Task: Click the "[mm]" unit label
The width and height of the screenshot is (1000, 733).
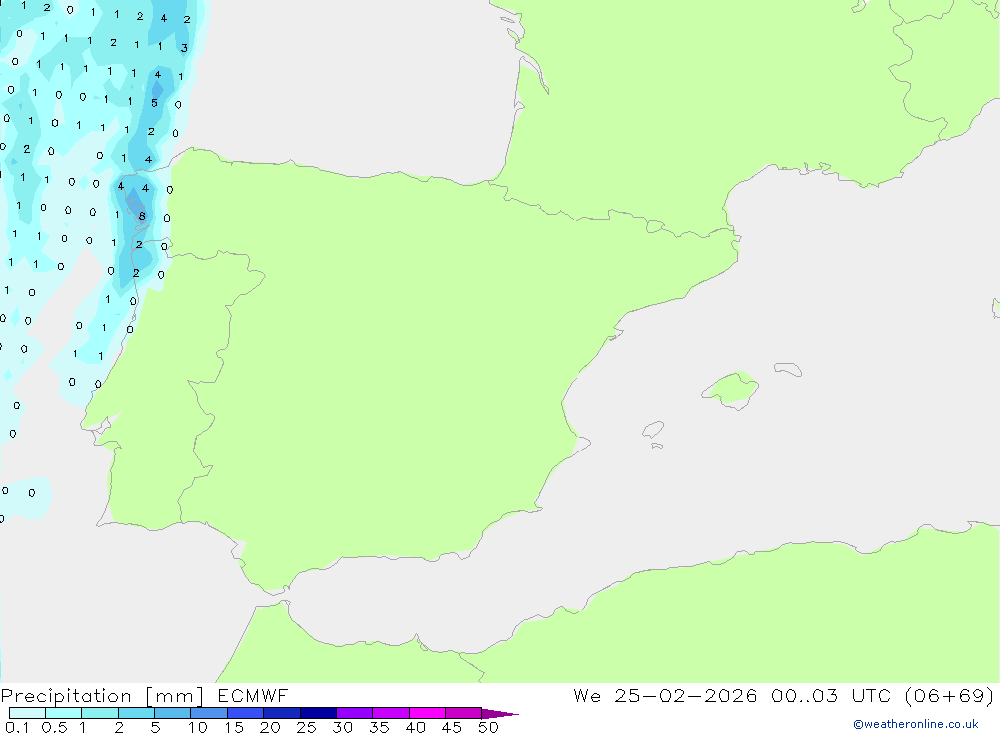Action: pyautogui.click(x=175, y=696)
